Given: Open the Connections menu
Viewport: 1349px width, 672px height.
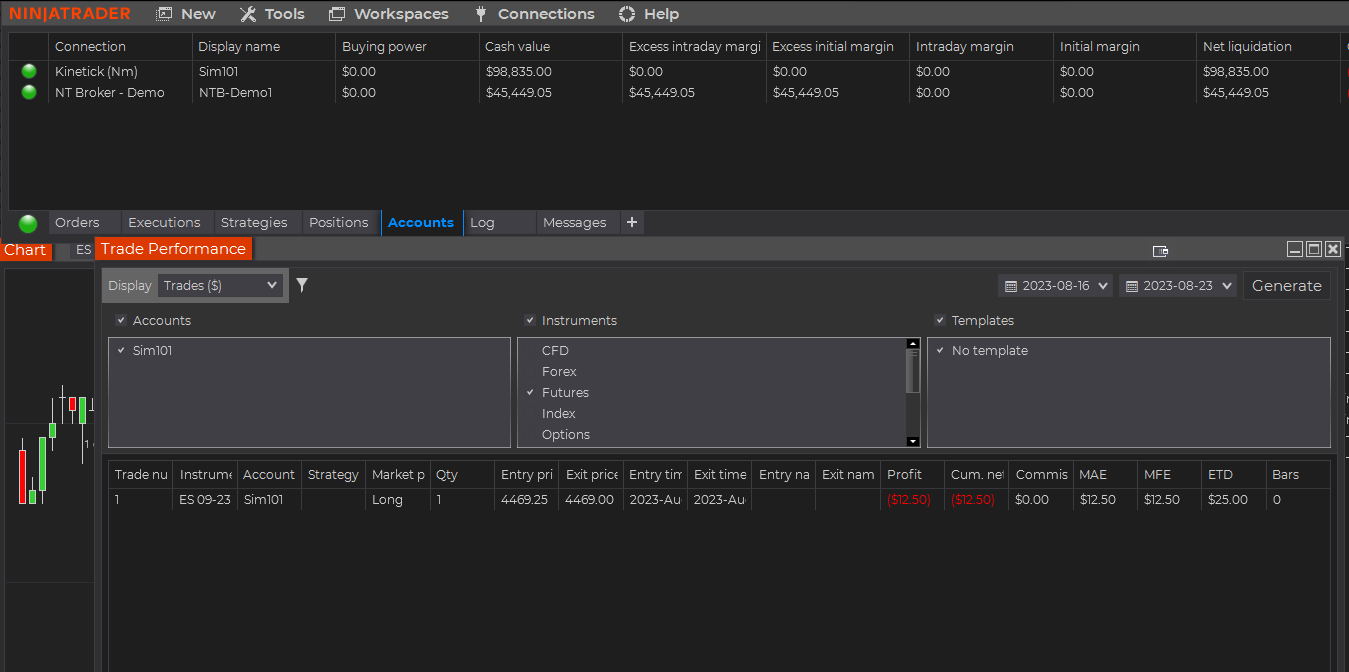Looking at the screenshot, I should [x=534, y=14].
